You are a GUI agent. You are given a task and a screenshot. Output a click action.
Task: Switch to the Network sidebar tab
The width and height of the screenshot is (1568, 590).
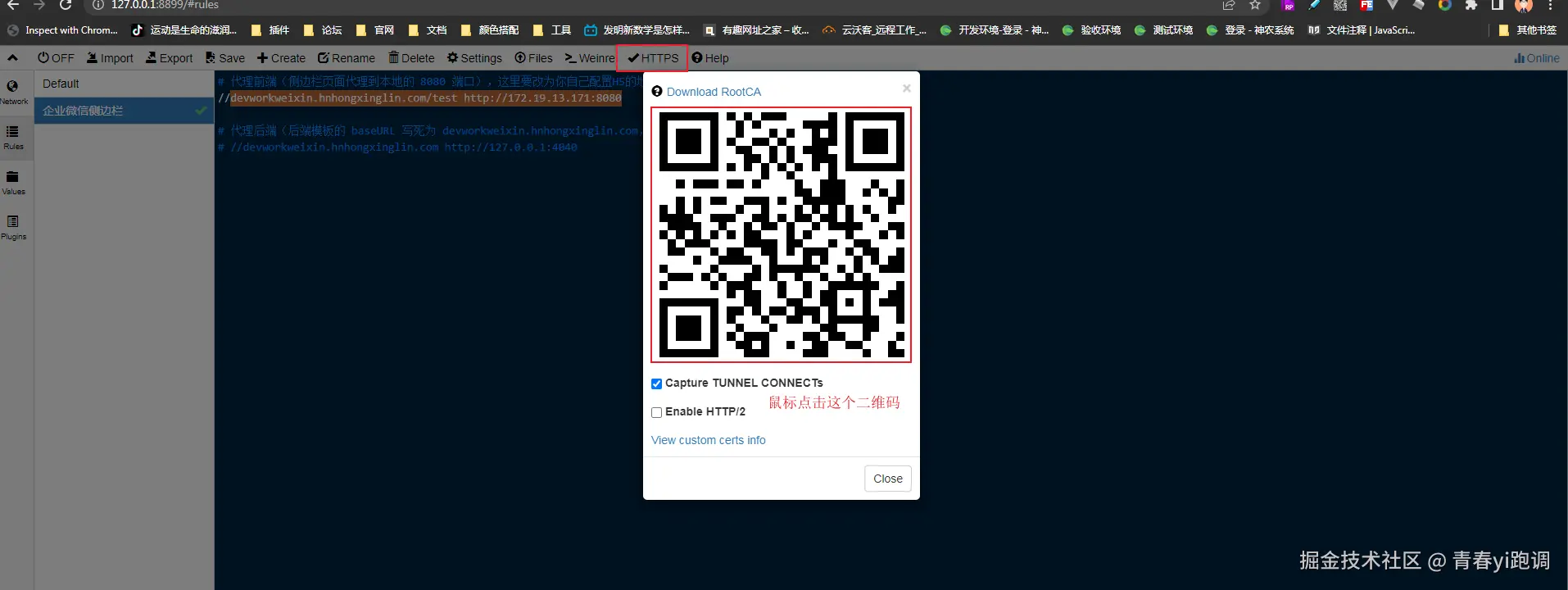pyautogui.click(x=13, y=92)
